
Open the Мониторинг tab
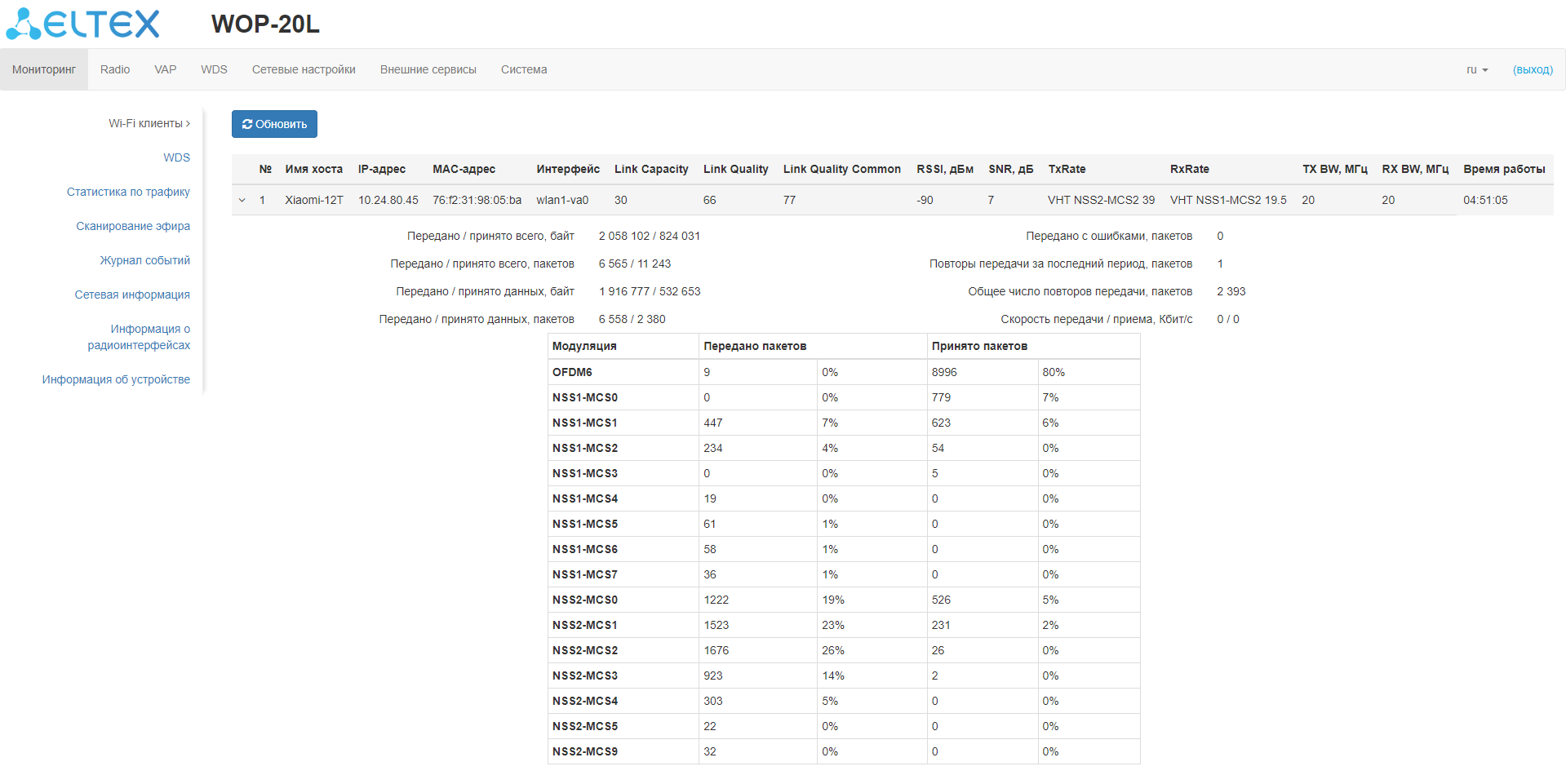tap(44, 70)
